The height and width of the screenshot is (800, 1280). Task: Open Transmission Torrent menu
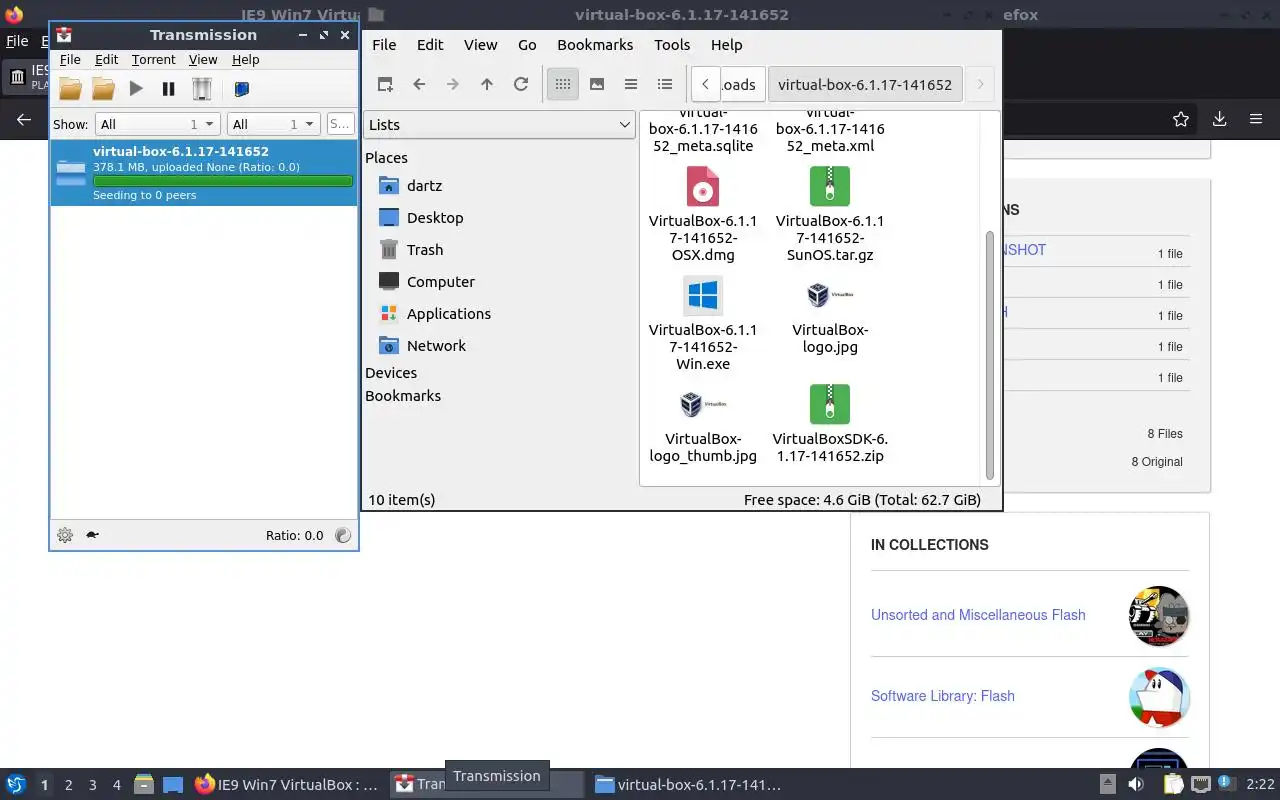click(153, 60)
